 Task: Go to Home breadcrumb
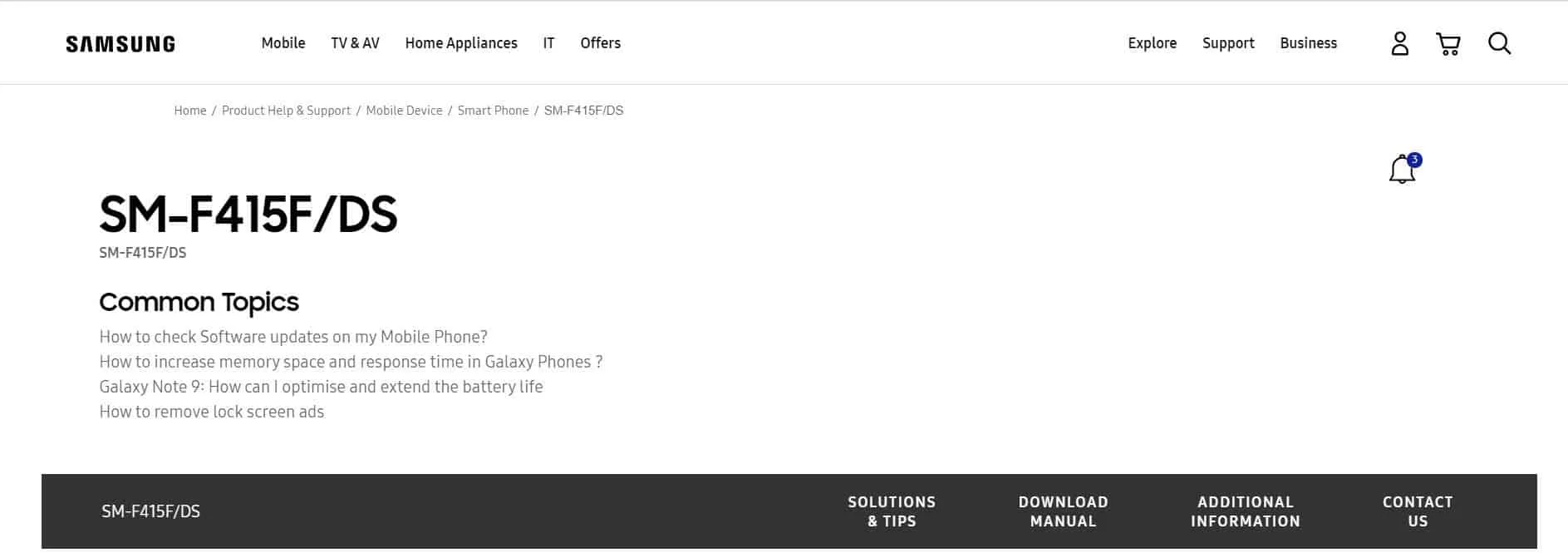[x=189, y=111]
